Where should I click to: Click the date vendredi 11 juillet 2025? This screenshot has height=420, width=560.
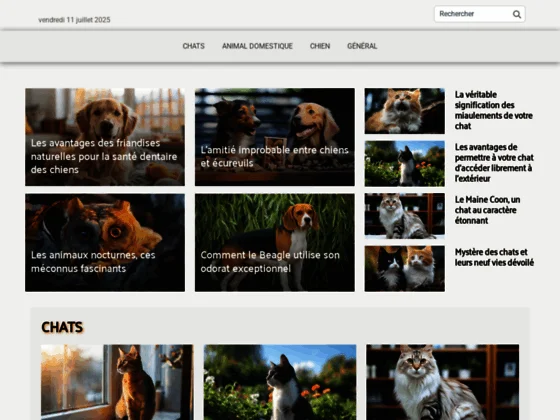[74, 20]
